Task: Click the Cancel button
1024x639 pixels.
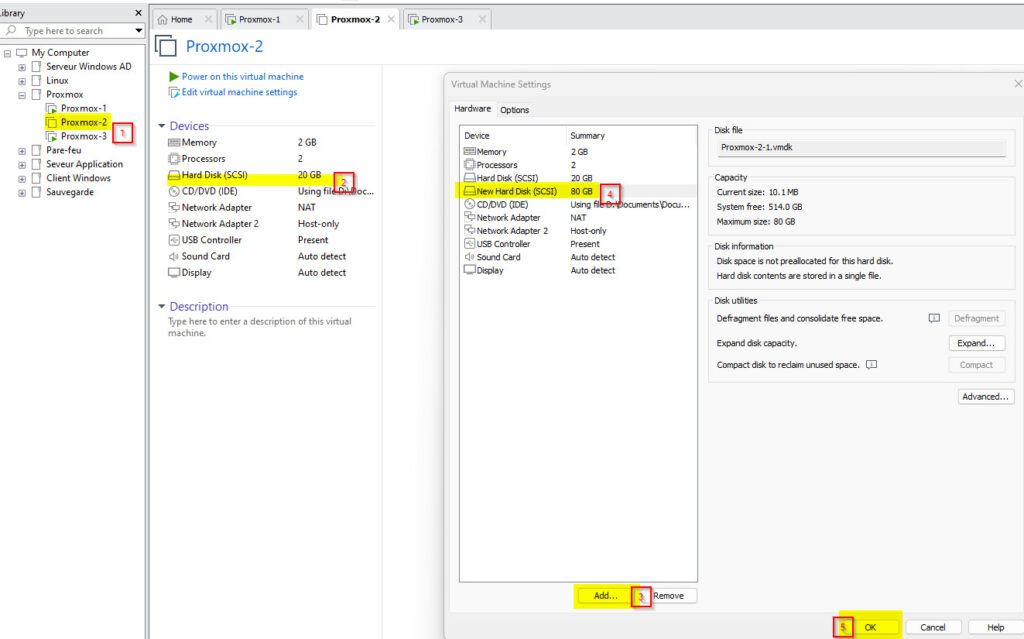Action: point(933,627)
